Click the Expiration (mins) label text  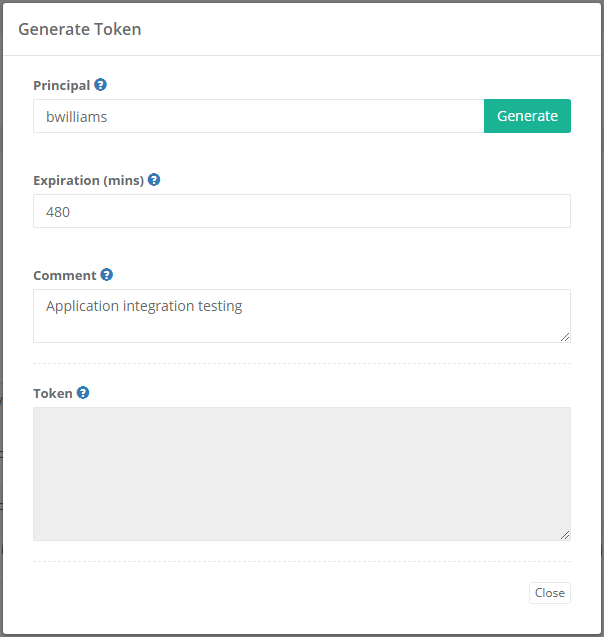coord(88,181)
